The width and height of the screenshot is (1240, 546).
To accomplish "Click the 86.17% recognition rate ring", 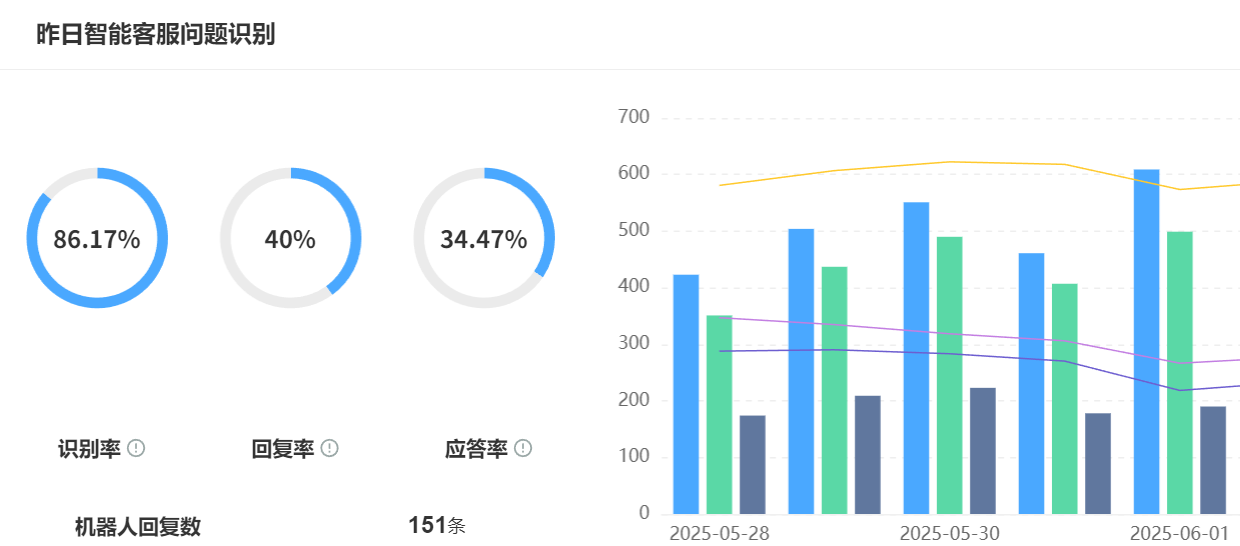I will click(x=97, y=239).
